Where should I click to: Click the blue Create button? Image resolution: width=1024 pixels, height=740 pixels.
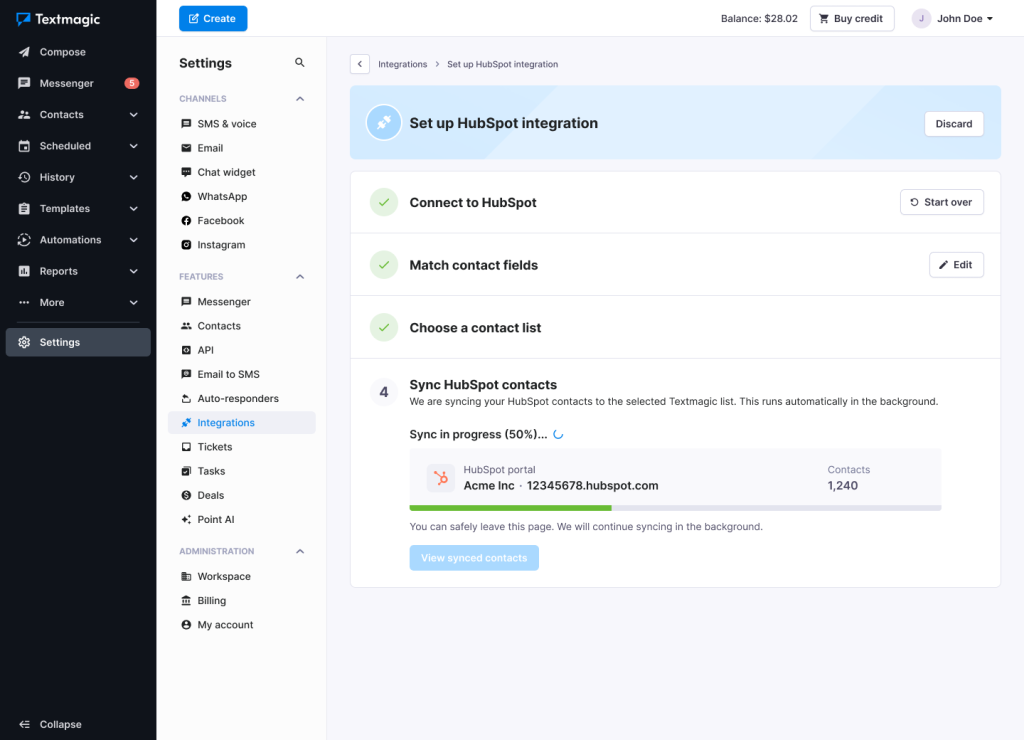pyautogui.click(x=213, y=18)
